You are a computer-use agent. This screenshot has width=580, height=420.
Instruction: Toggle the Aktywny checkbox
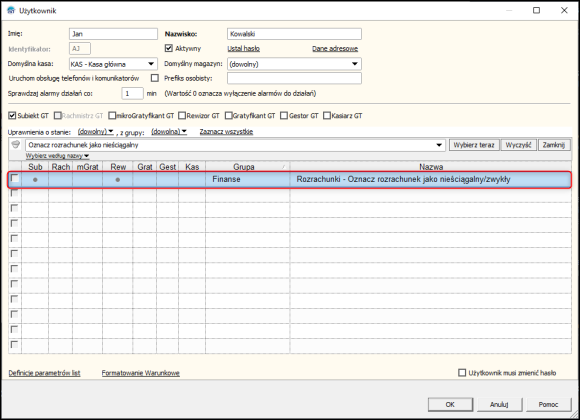pyautogui.click(x=169, y=48)
